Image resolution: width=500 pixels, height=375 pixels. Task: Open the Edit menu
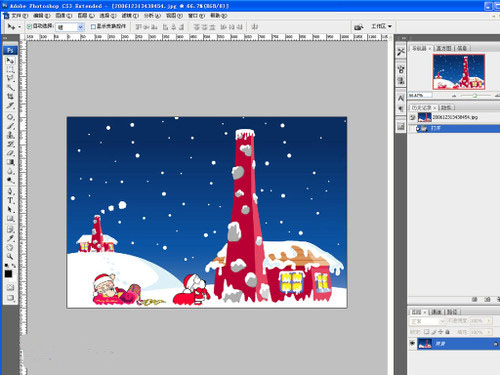[41, 16]
